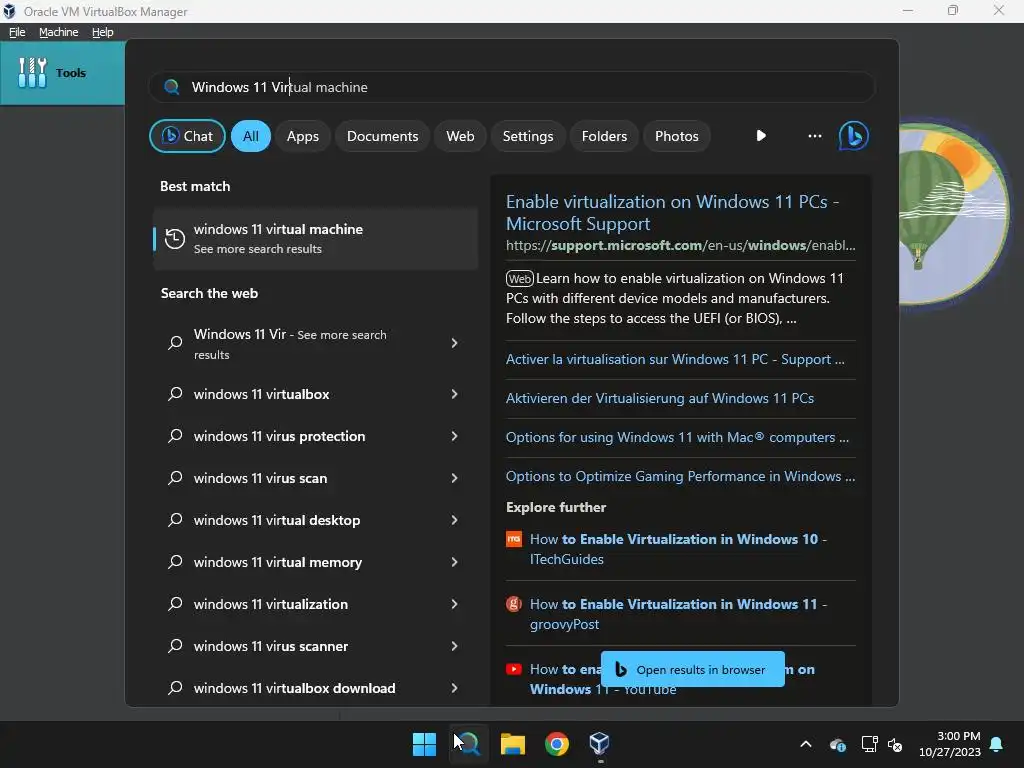Open Enable virtualization on Windows 11 PCs link
Image resolution: width=1024 pixels, height=768 pixels.
[672, 212]
